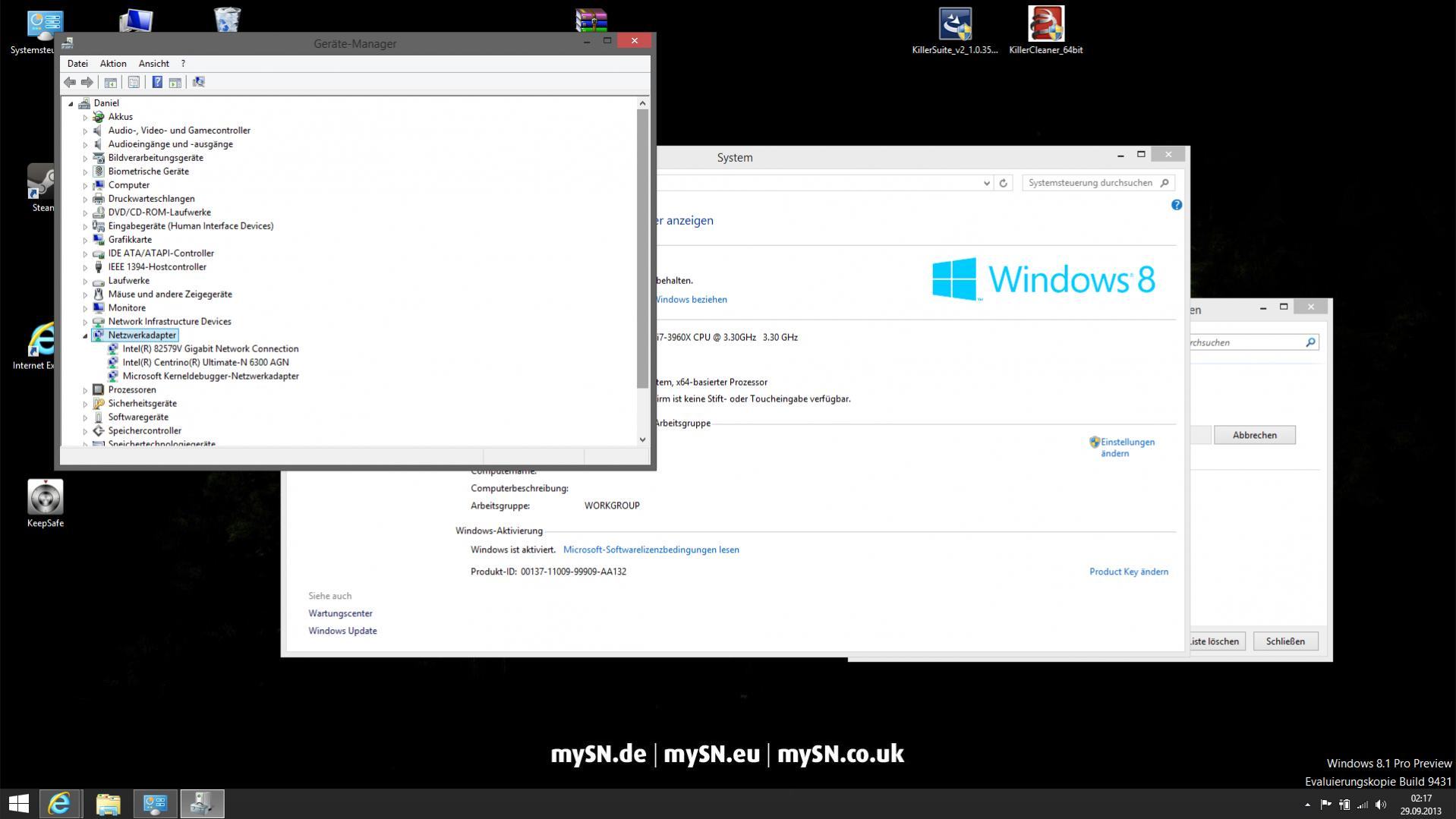Click Scan for hardware changes toolbar icon
Screen dimensions: 1456x819
(x=198, y=82)
